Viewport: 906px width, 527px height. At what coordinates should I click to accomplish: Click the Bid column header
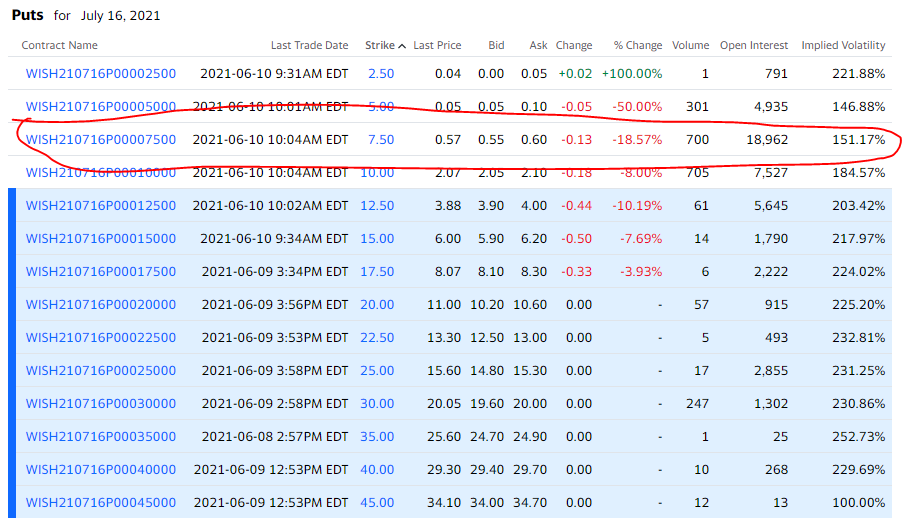(x=496, y=45)
